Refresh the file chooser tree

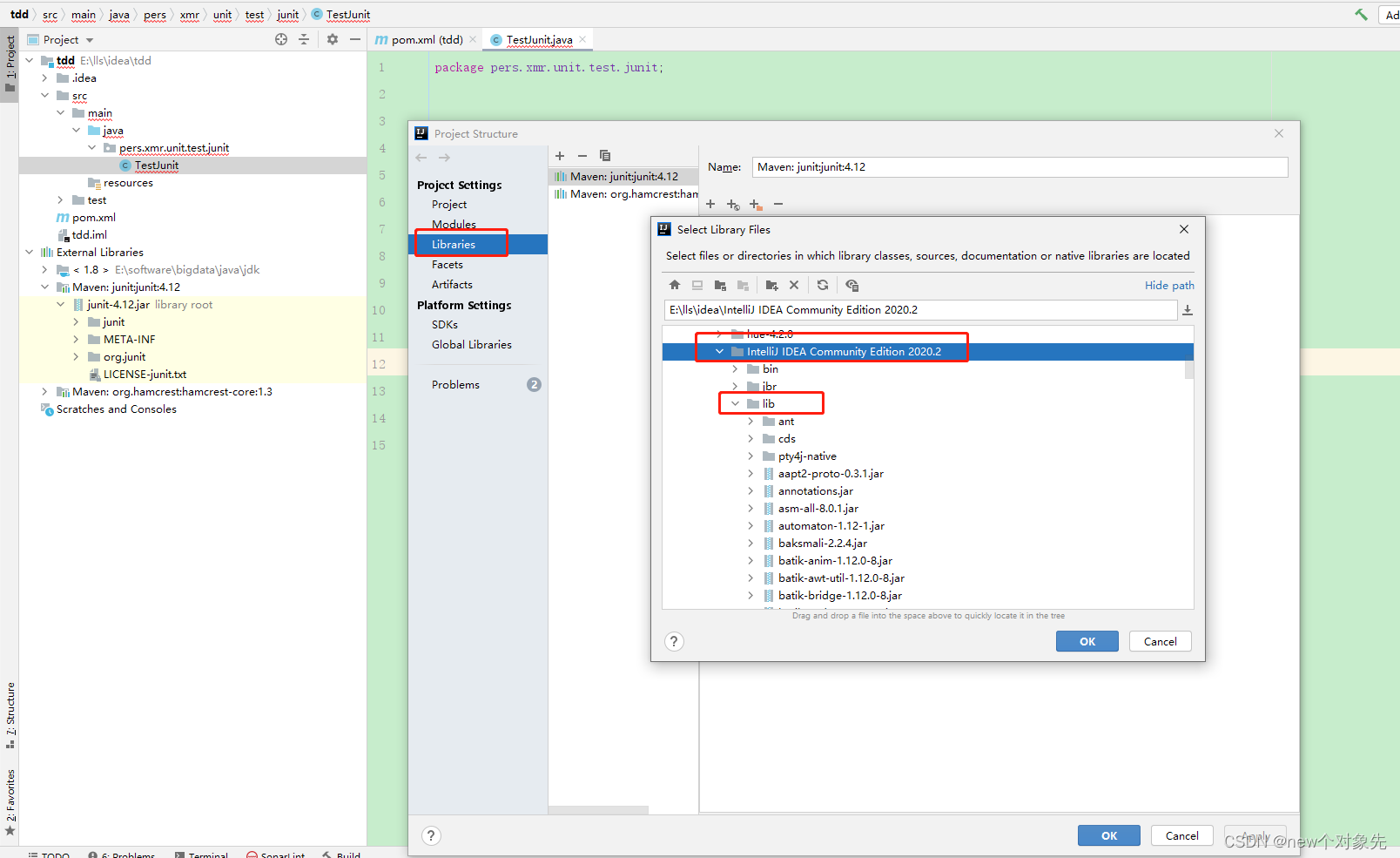(x=823, y=285)
